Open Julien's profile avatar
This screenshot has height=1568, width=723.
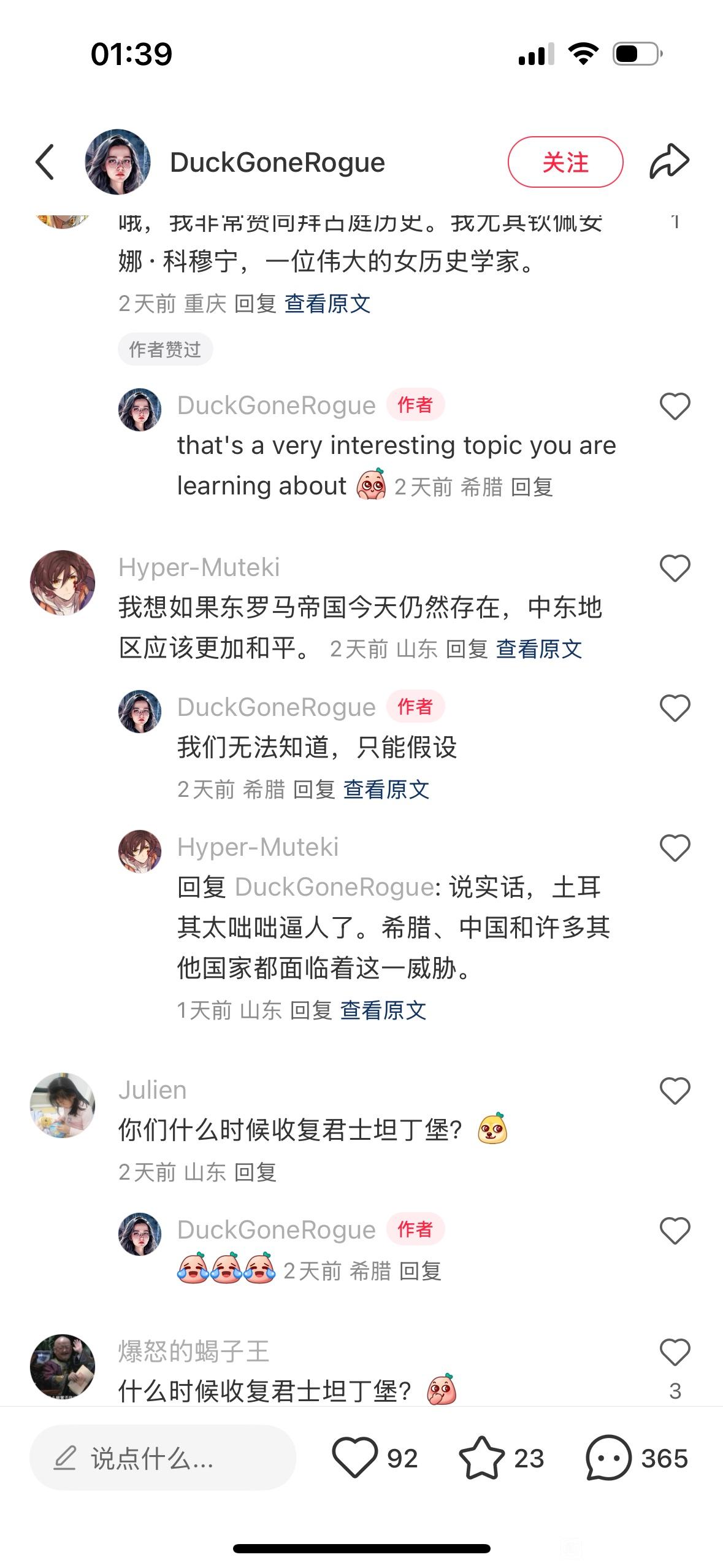63,1105
